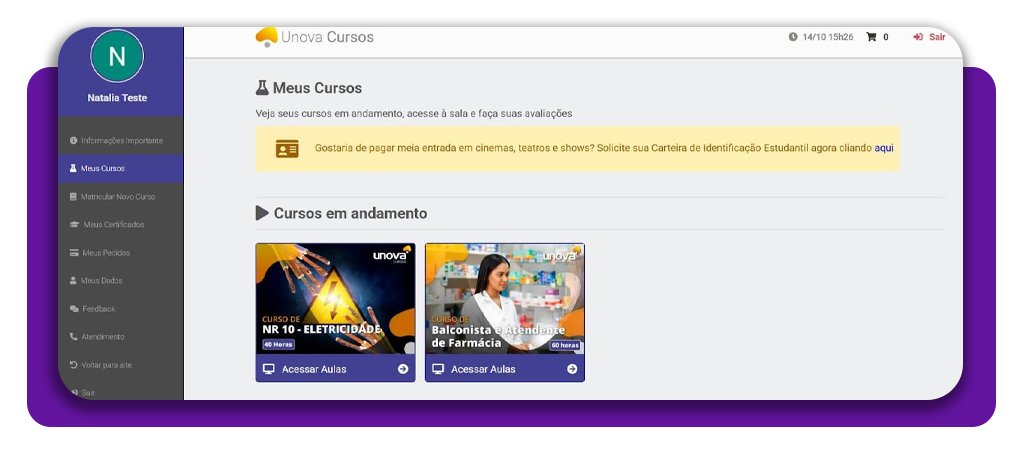Click the play triangle beside Cursos em andamento
Viewport: 1024px width, 467px height.
[x=262, y=213]
